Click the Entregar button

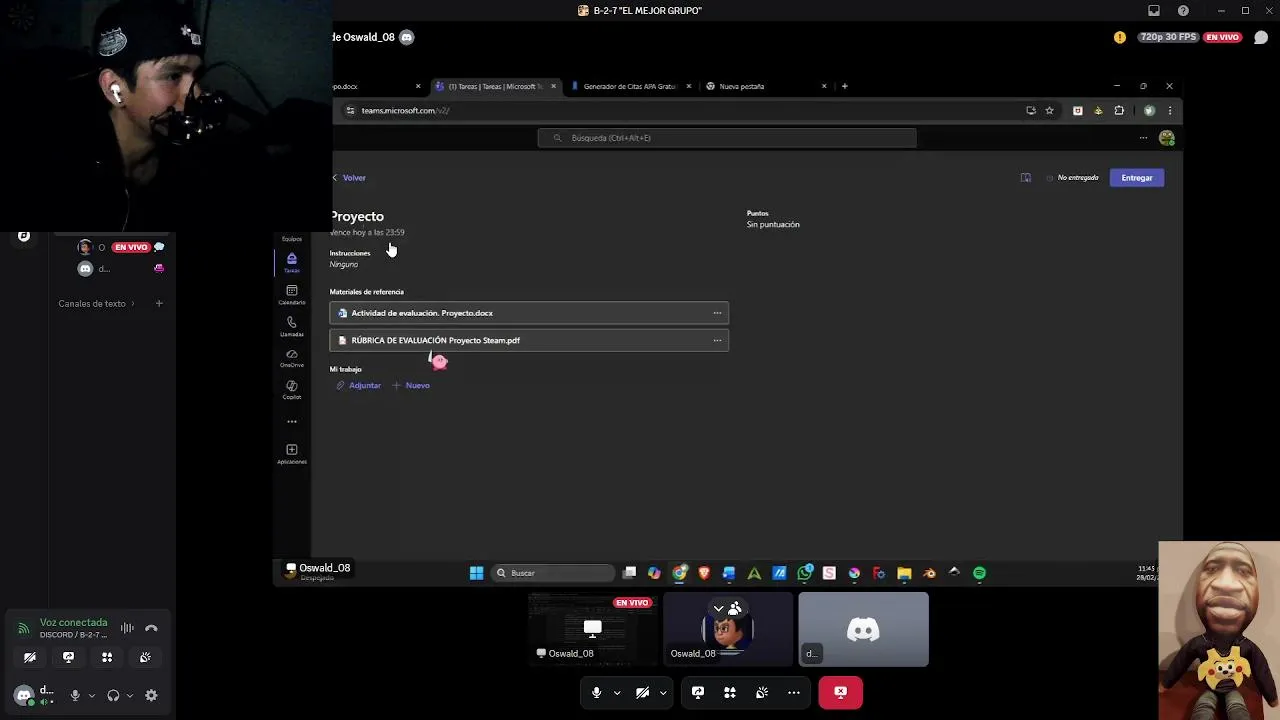(1137, 178)
